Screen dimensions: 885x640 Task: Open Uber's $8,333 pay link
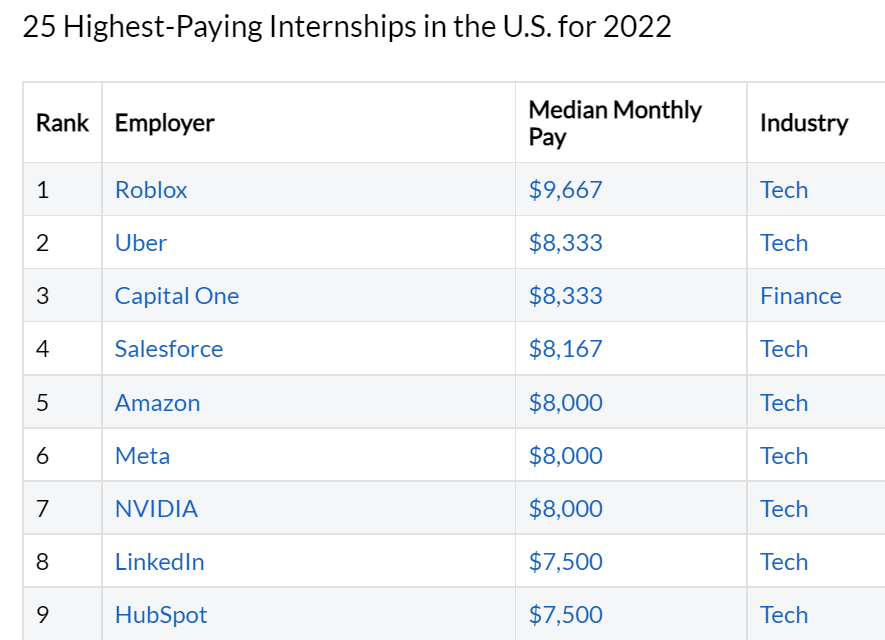(x=565, y=243)
